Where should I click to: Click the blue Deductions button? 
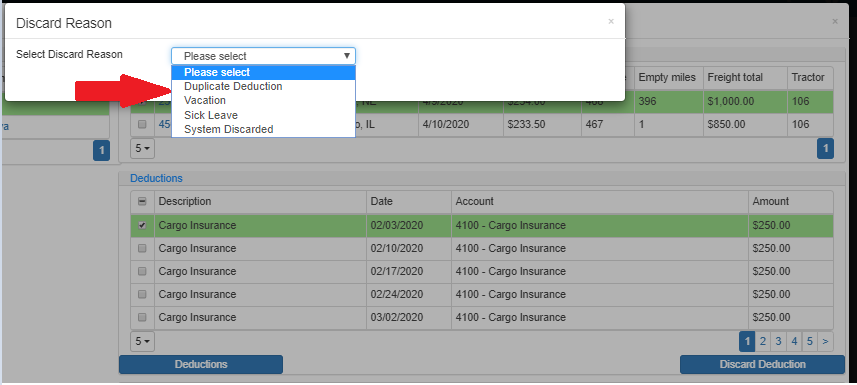click(x=201, y=364)
